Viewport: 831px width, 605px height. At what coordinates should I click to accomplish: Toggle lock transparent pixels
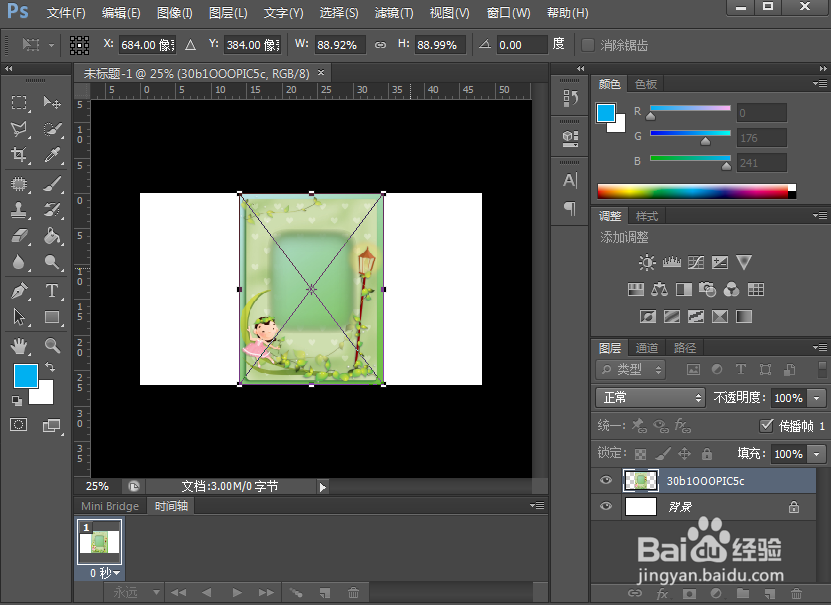641,454
